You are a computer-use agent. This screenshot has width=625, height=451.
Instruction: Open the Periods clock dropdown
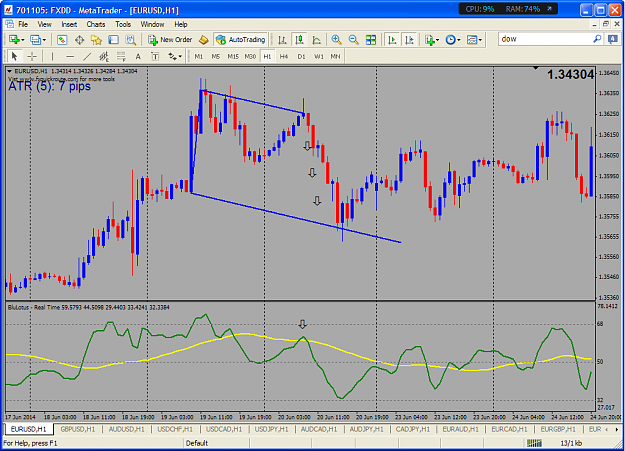[453, 39]
